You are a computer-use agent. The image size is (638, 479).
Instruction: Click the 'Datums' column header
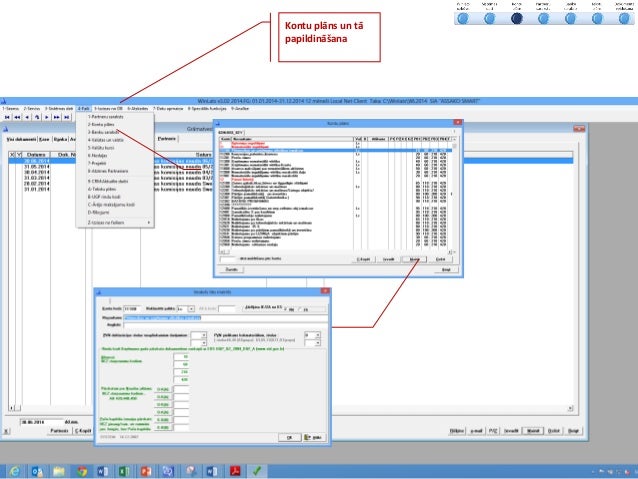click(x=36, y=155)
